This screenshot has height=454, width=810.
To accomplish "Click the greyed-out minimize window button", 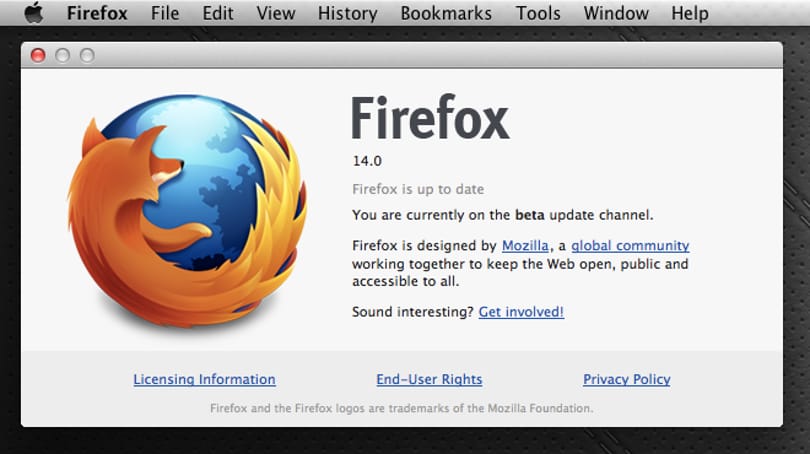I will coord(63,55).
